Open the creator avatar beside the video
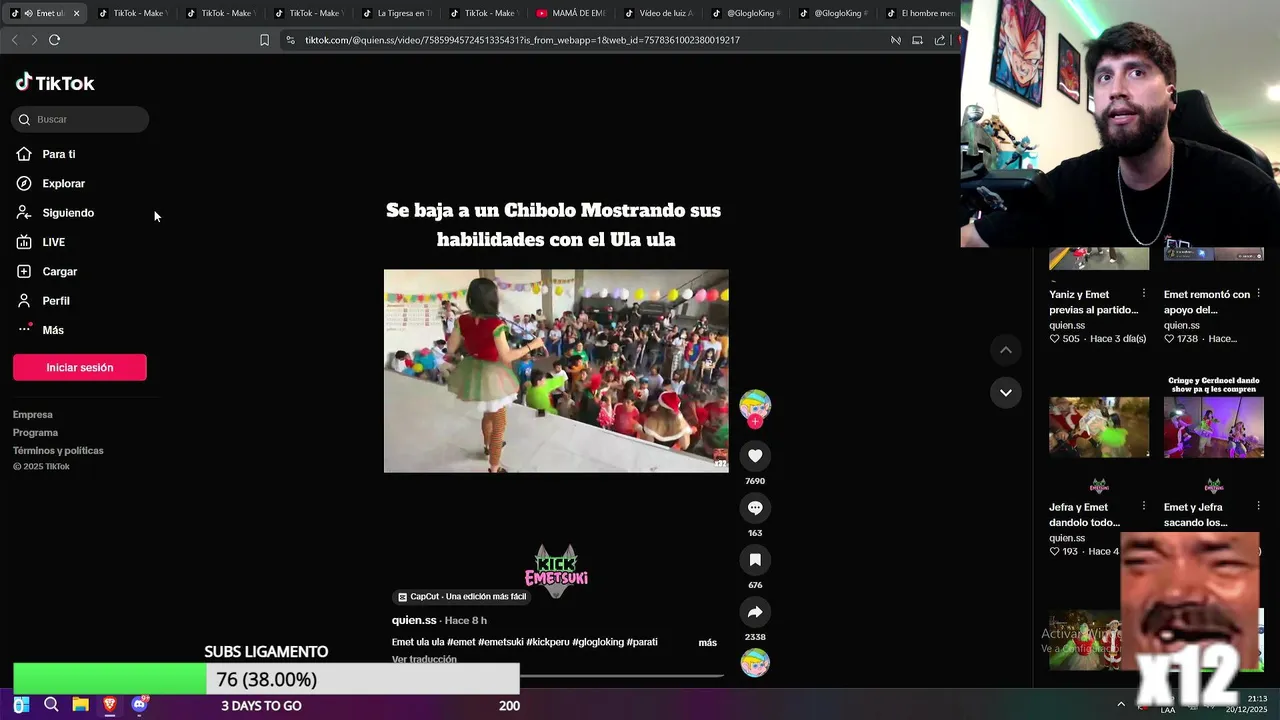This screenshot has width=1280, height=720. tap(755, 405)
